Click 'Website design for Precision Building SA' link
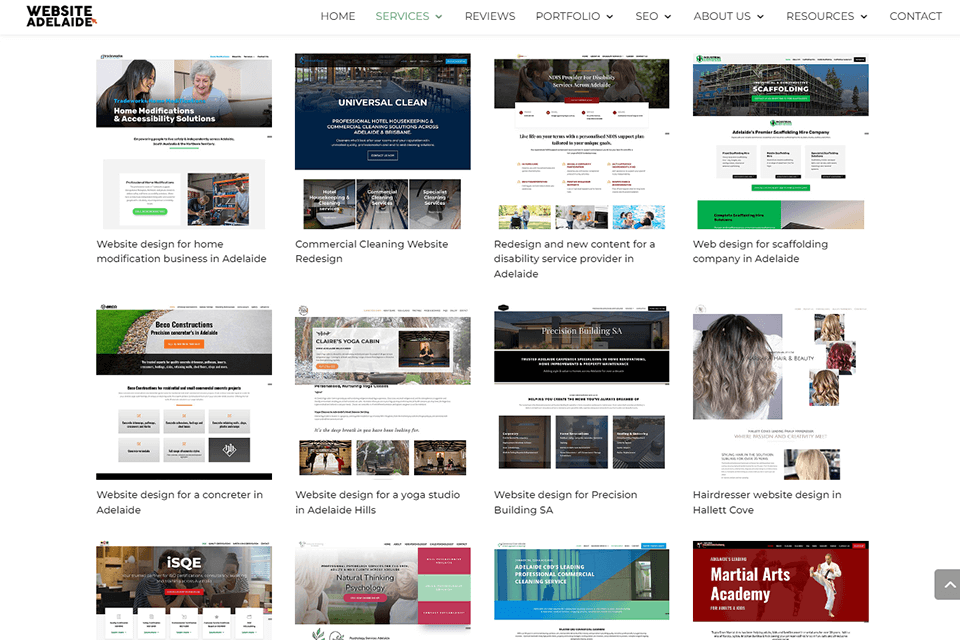Screen dimensions: 960x640 [566, 502]
